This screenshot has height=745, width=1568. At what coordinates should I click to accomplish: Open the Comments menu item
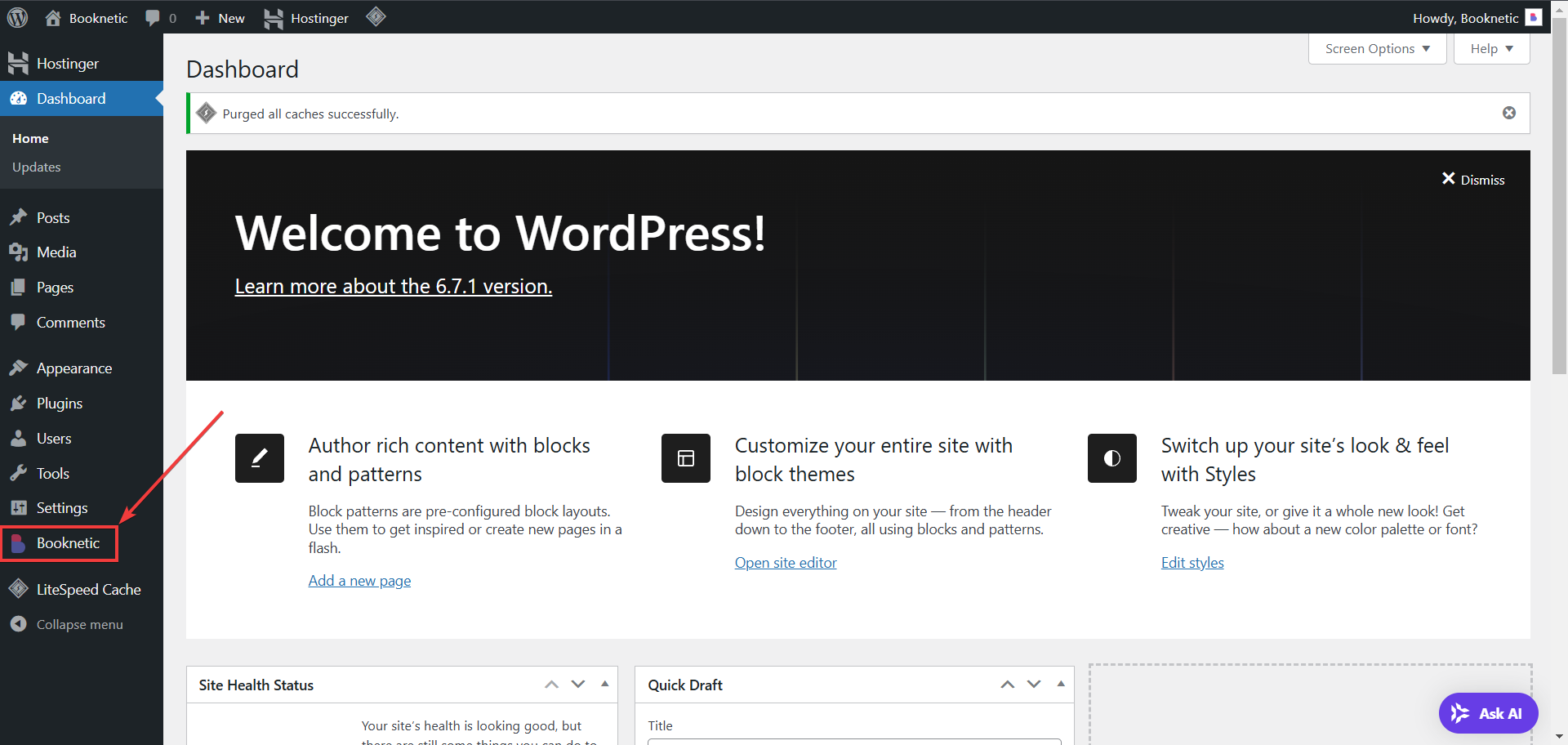tap(82, 322)
